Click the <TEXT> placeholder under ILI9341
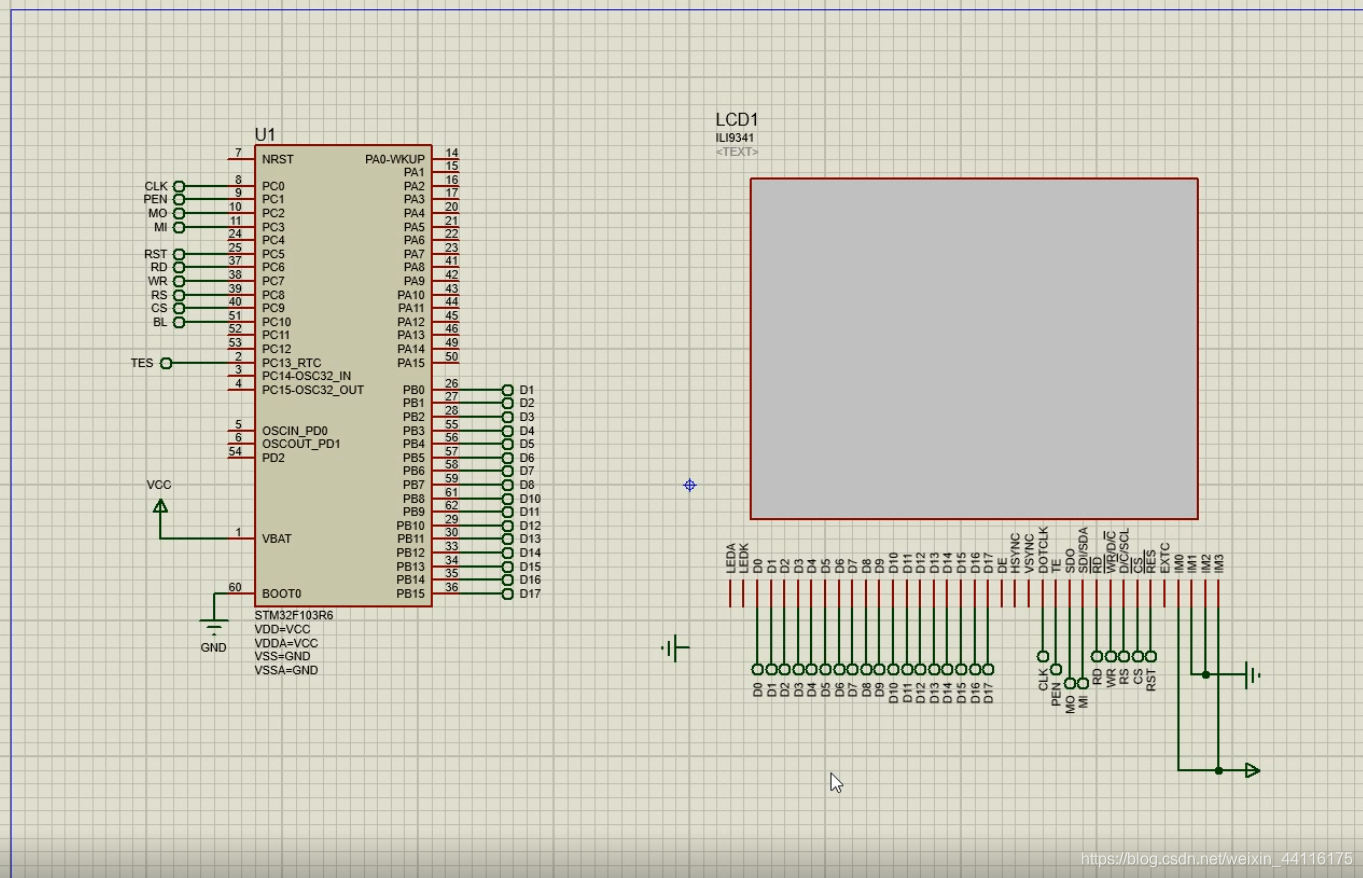Image resolution: width=1363 pixels, height=878 pixels. (x=737, y=152)
